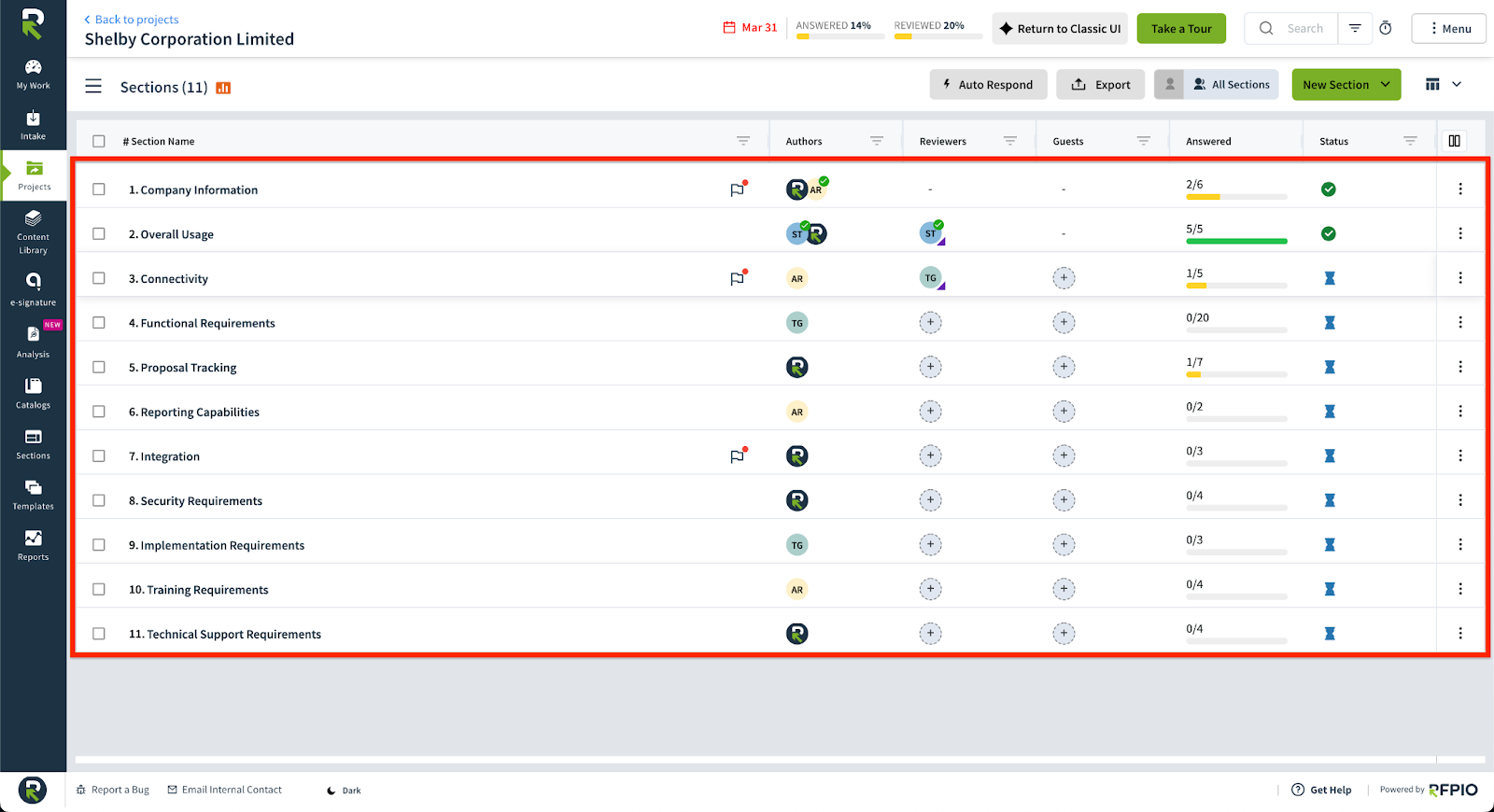Open actions menu for Overall Usage row
This screenshot has width=1494, height=812.
(x=1460, y=233)
